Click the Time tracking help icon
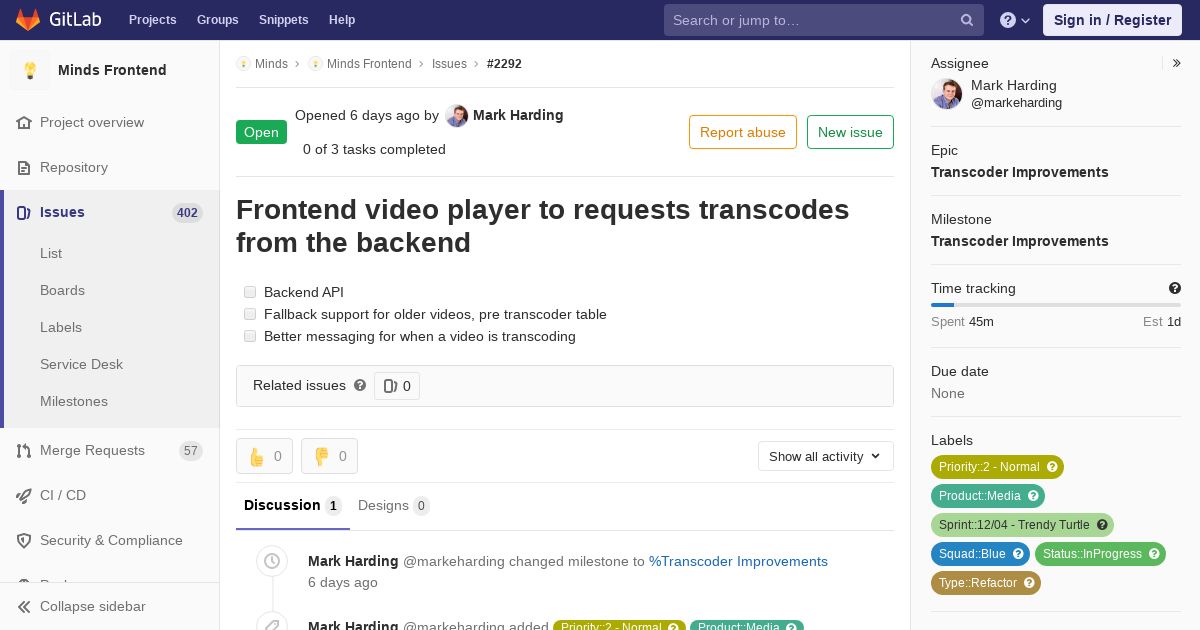The image size is (1200, 630). [x=1175, y=288]
